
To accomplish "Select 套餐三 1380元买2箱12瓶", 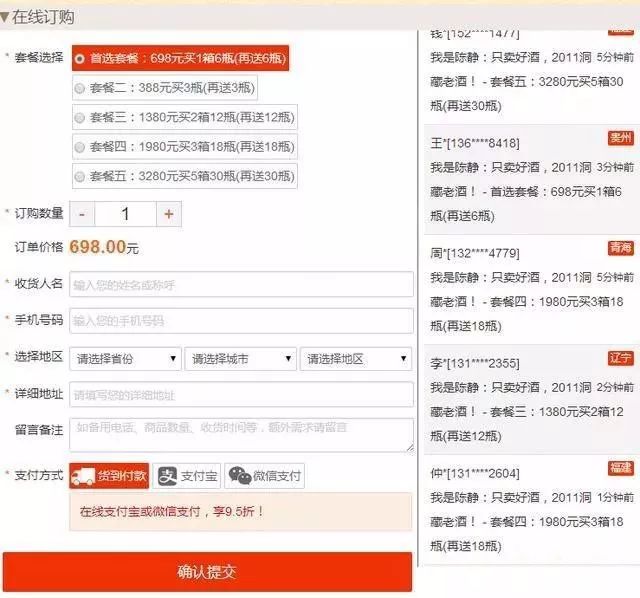I will pyautogui.click(x=80, y=117).
